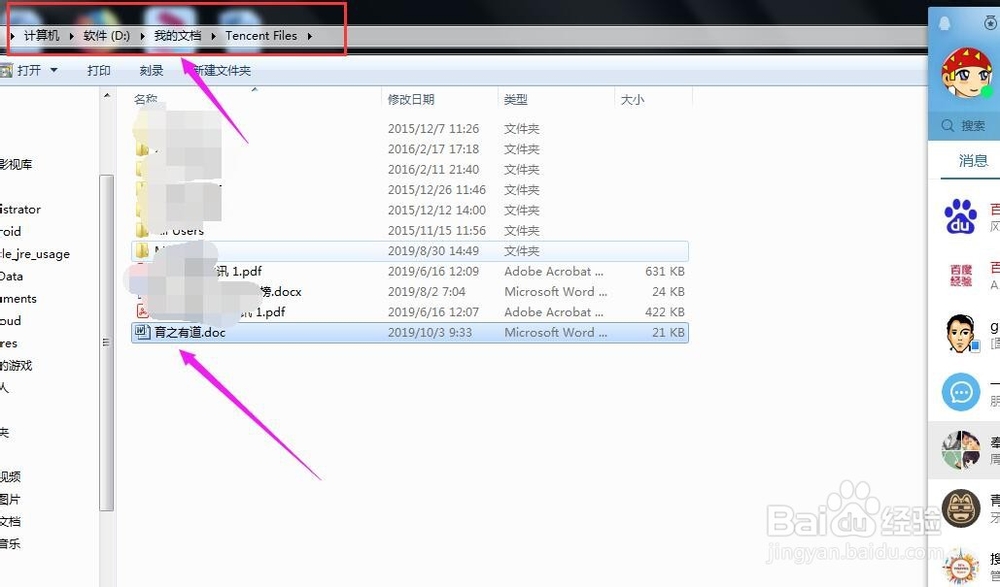Expand arrow after 我的文档 breadcrumb
Viewport: 1000px width, 587px height.
tap(213, 36)
